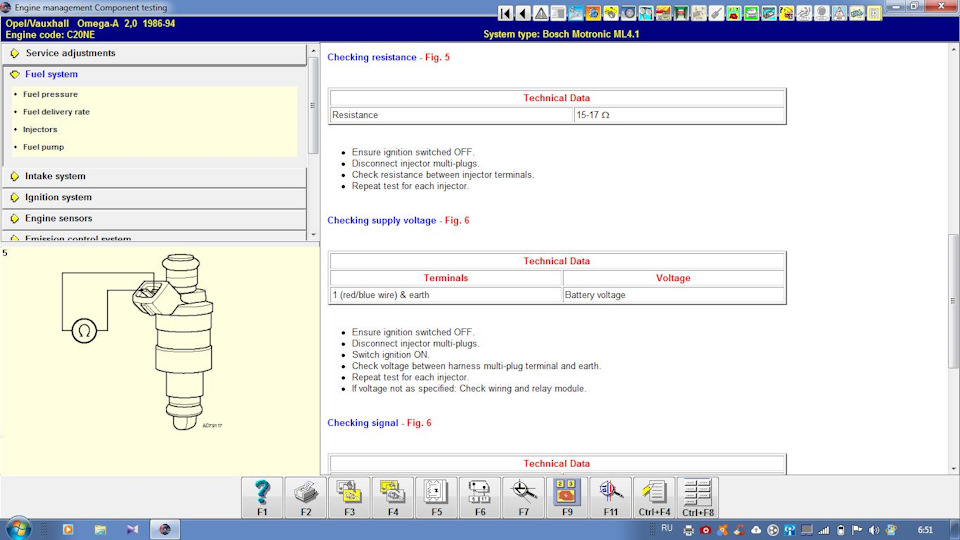The height and width of the screenshot is (540, 960).
Task: Click the Ctrl+F4 notes document button
Action: coord(654,498)
